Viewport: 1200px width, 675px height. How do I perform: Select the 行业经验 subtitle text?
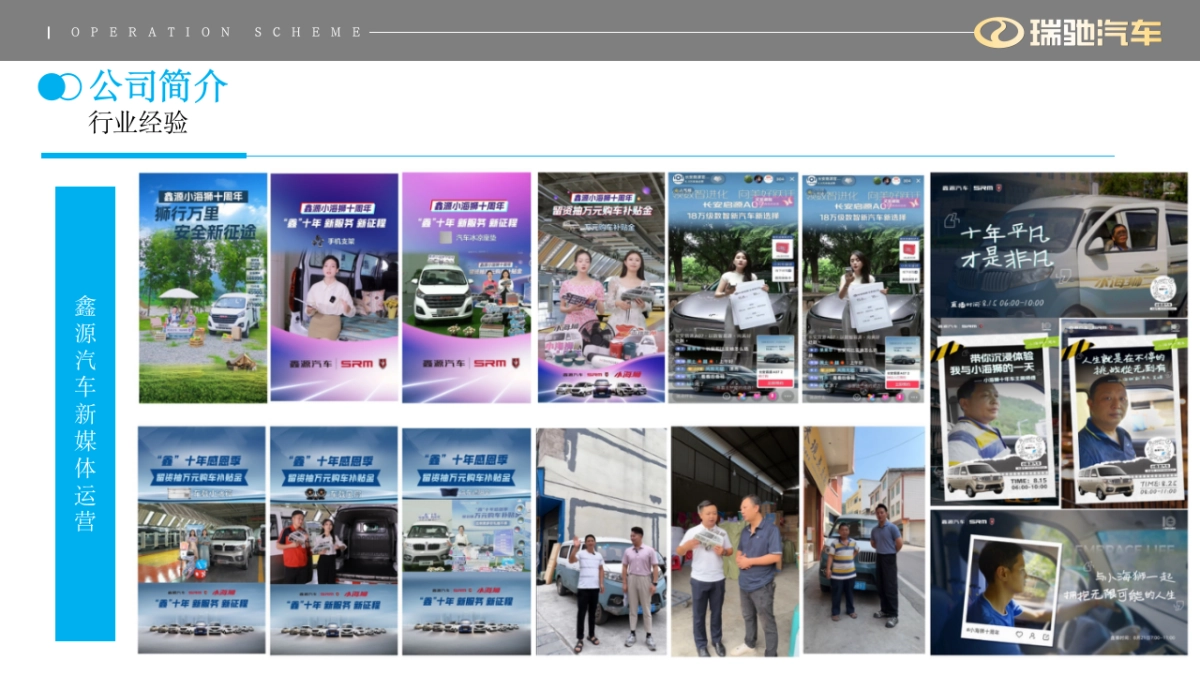[138, 123]
